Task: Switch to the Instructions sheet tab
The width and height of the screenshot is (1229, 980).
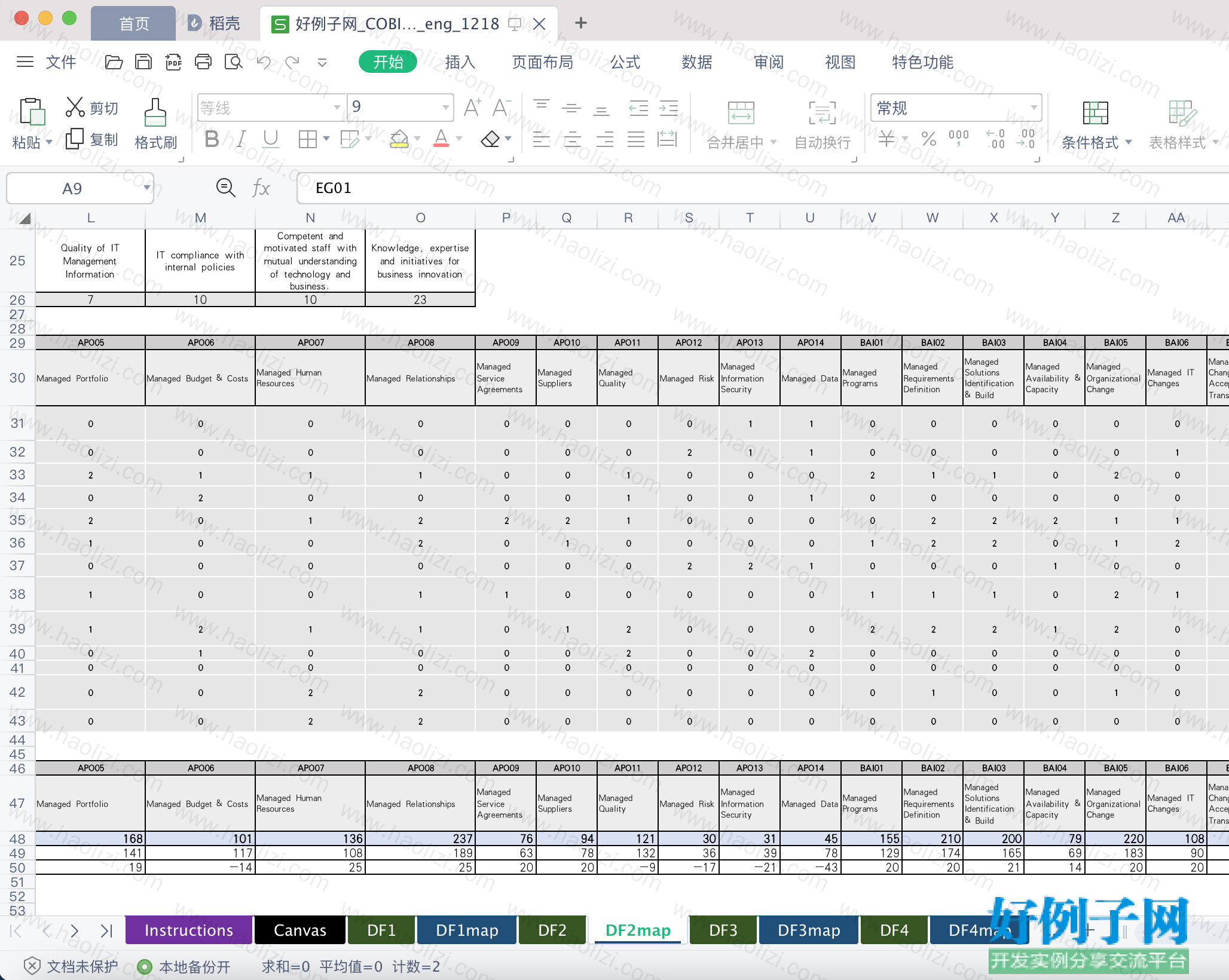Action: (x=189, y=930)
